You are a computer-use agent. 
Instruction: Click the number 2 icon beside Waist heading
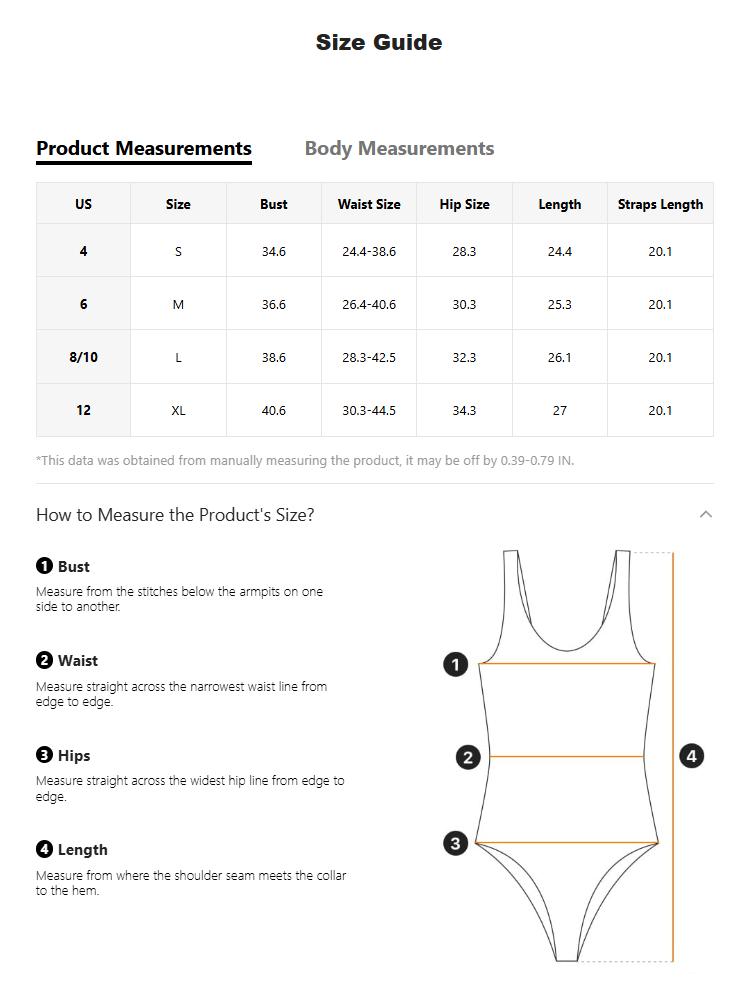pos(44,660)
